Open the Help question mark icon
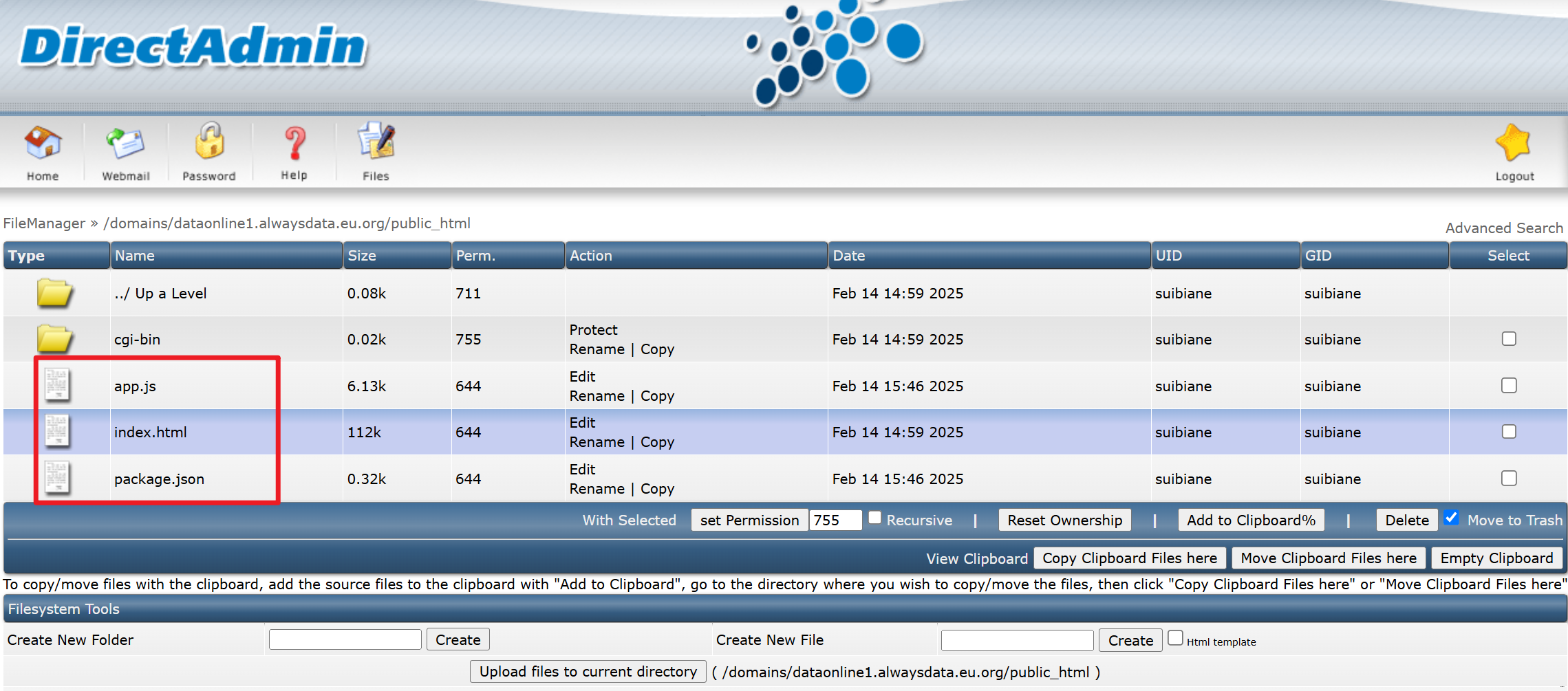 (x=294, y=144)
